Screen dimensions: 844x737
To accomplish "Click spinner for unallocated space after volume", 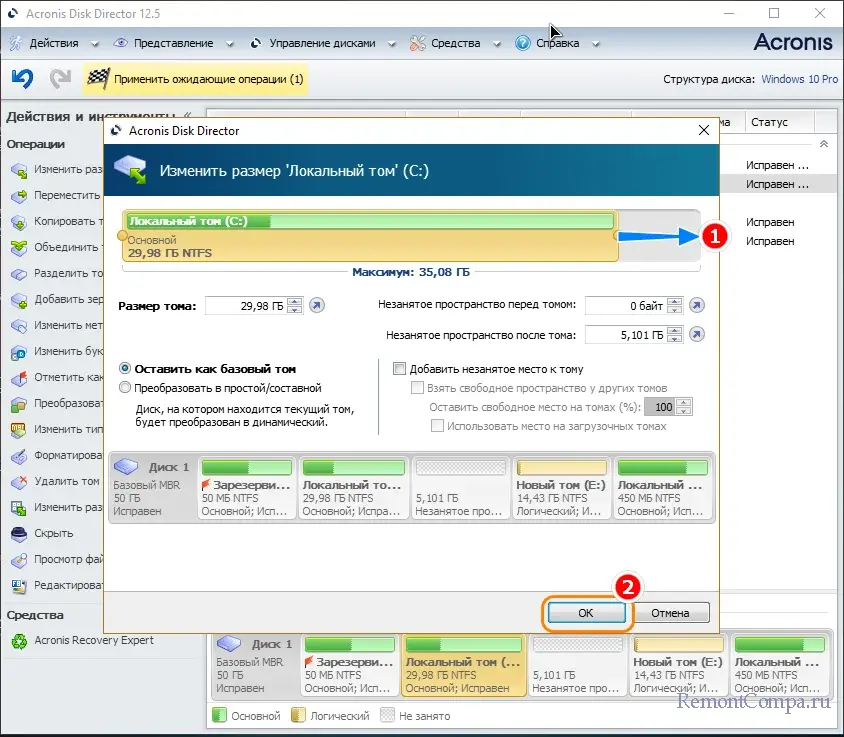I will click(x=674, y=335).
